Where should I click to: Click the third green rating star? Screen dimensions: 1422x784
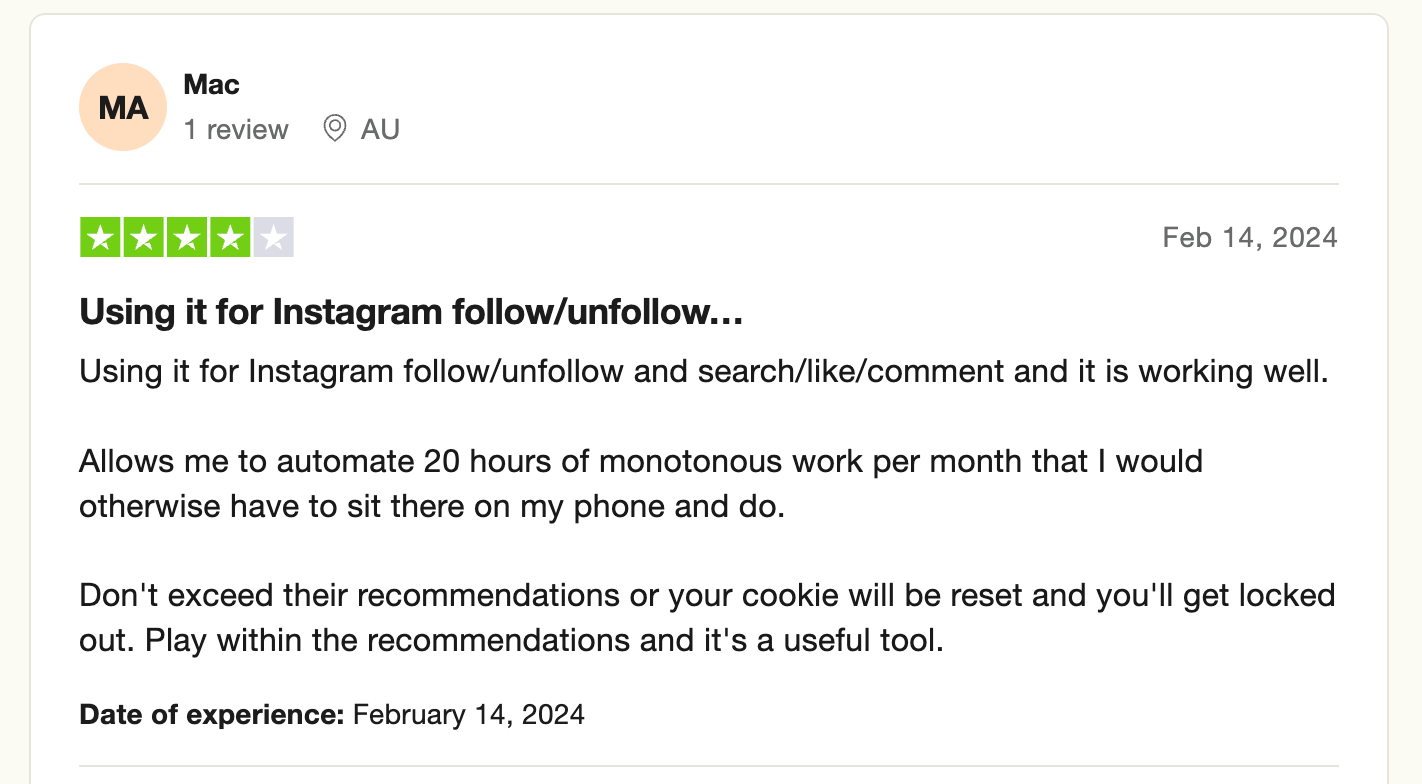click(x=187, y=237)
